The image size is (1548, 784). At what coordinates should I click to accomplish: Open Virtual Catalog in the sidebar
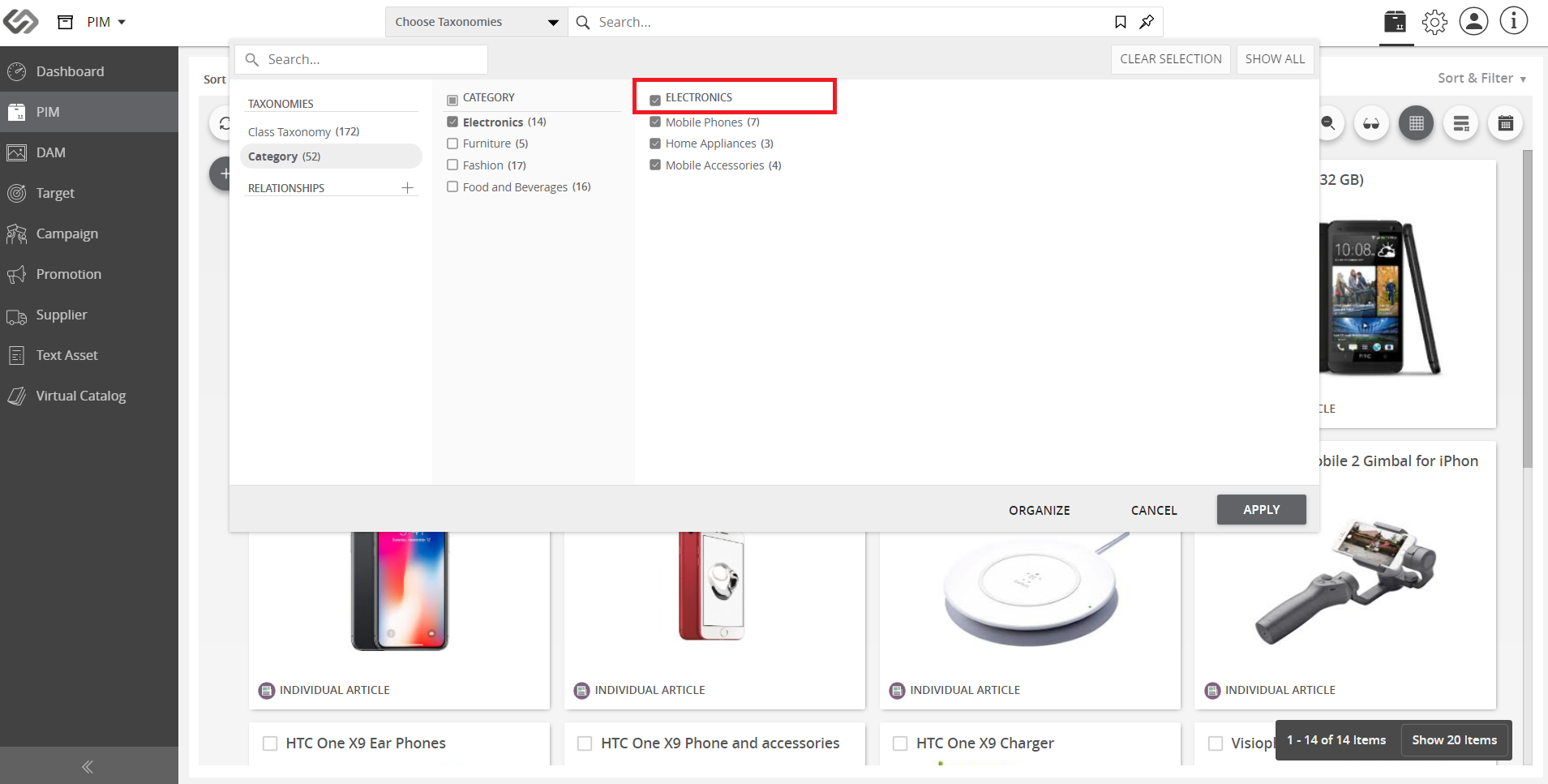pos(89,396)
